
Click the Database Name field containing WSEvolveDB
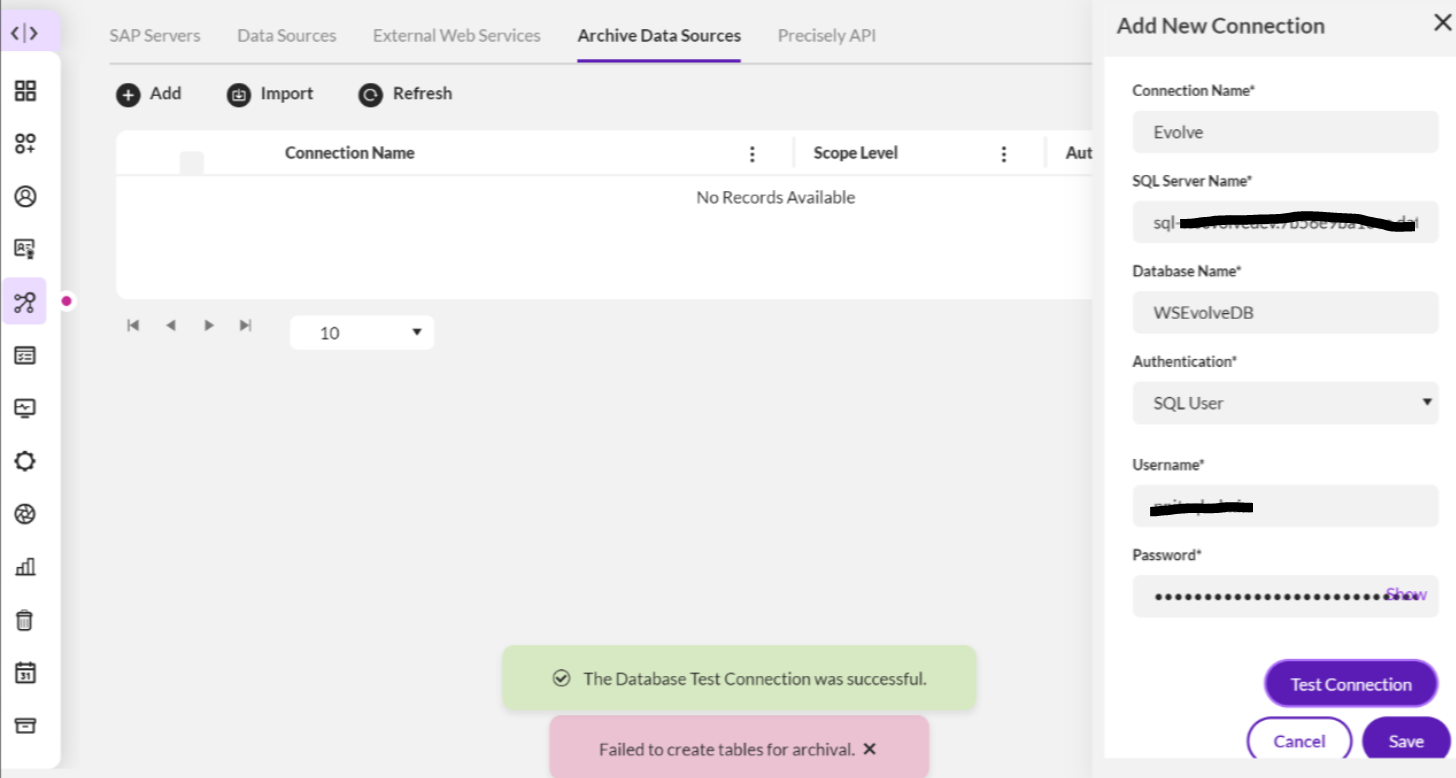1285,312
